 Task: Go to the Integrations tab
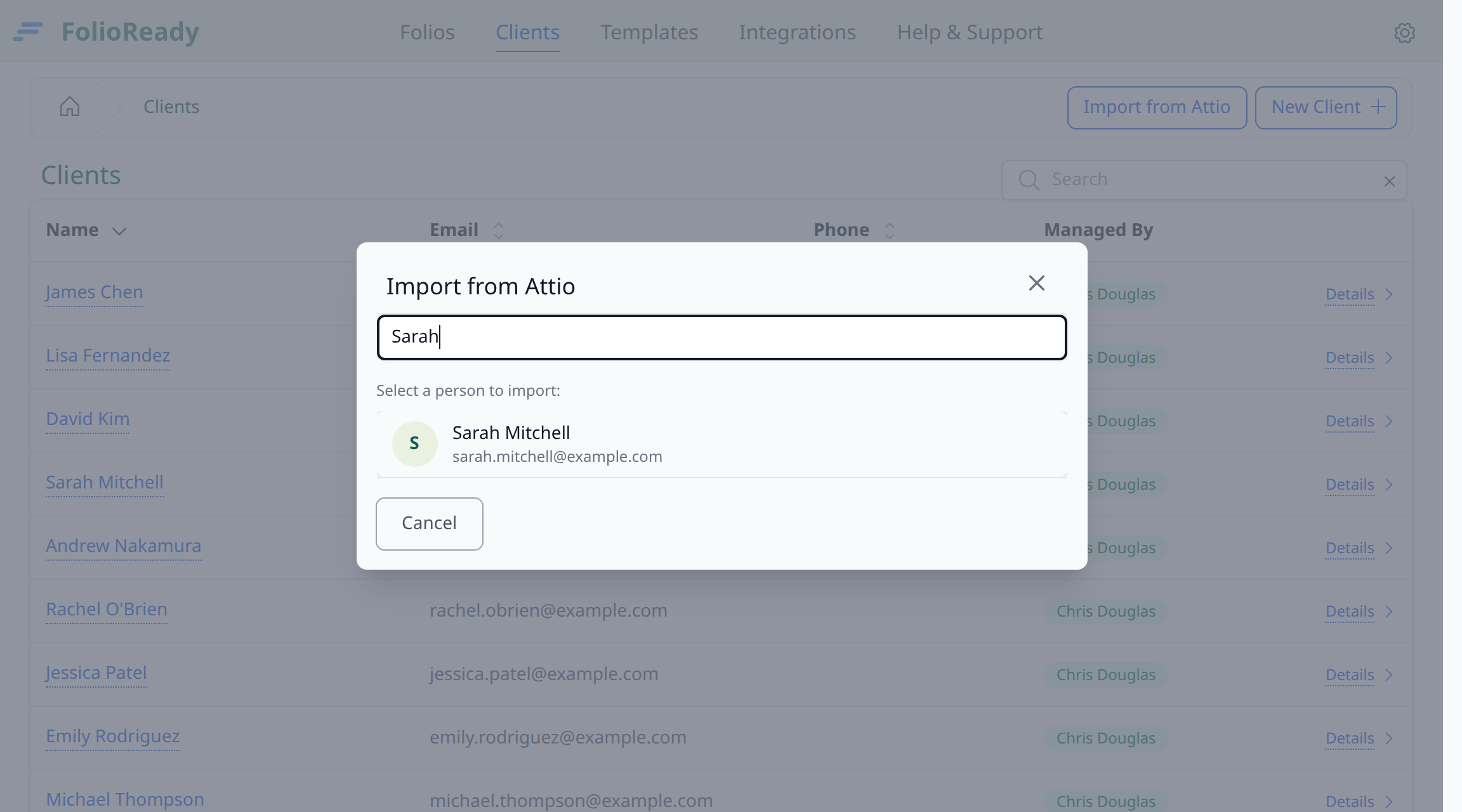[x=797, y=32]
